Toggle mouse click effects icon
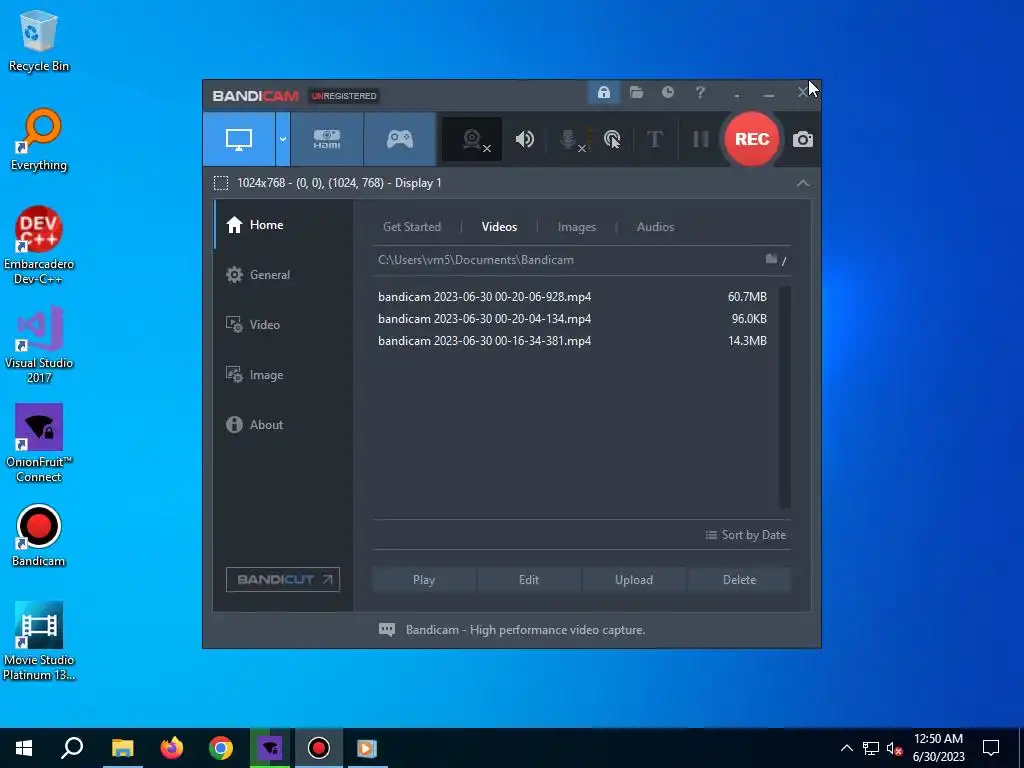 click(x=612, y=139)
